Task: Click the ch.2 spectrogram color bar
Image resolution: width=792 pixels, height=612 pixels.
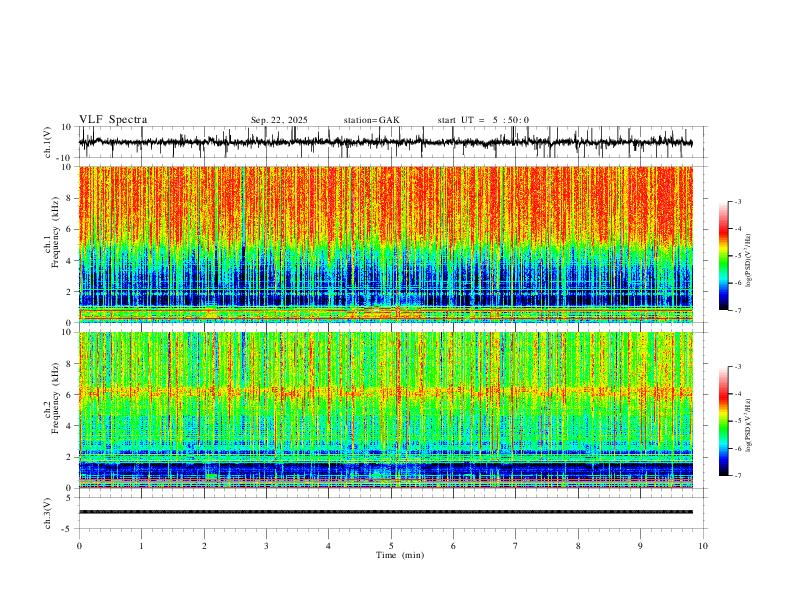Action: [x=723, y=421]
